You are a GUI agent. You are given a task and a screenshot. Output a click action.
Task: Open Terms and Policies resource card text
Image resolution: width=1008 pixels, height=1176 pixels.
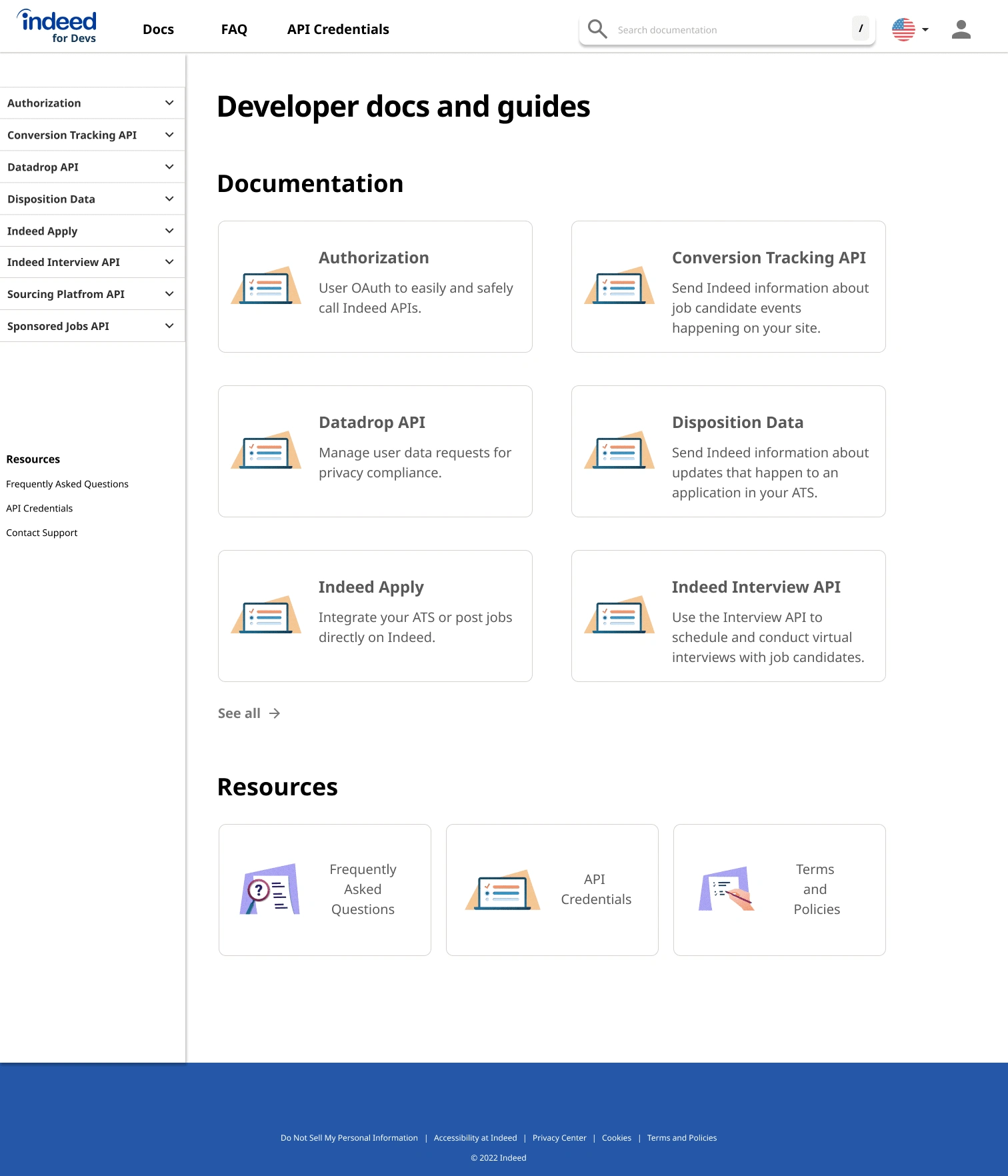[816, 889]
